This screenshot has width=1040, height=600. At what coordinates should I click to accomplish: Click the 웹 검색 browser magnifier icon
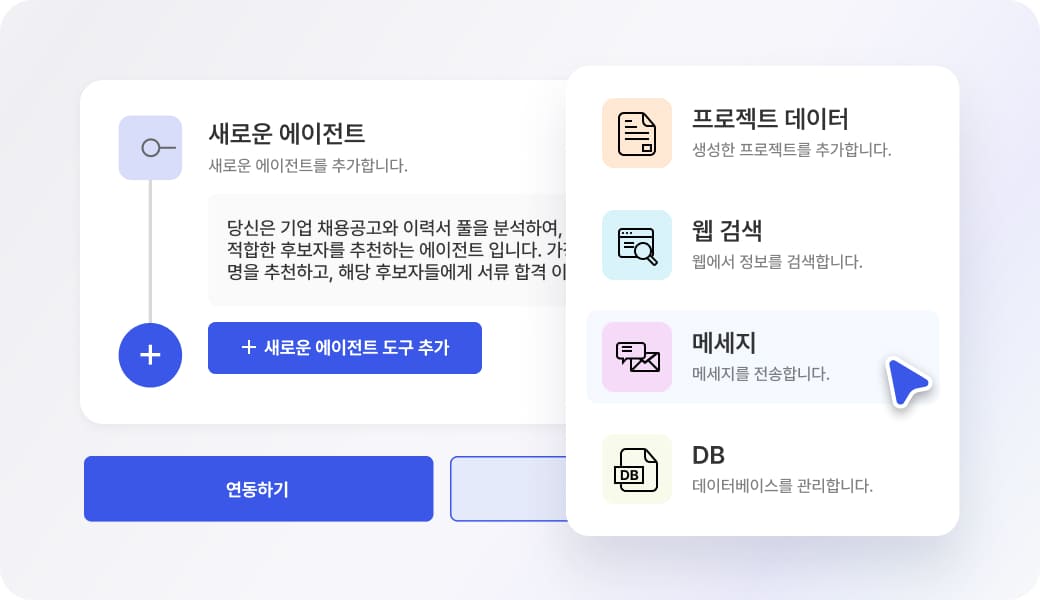click(637, 245)
